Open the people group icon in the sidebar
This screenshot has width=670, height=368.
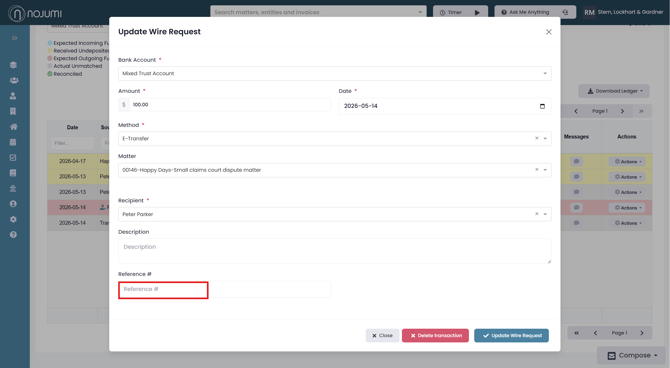click(14, 80)
